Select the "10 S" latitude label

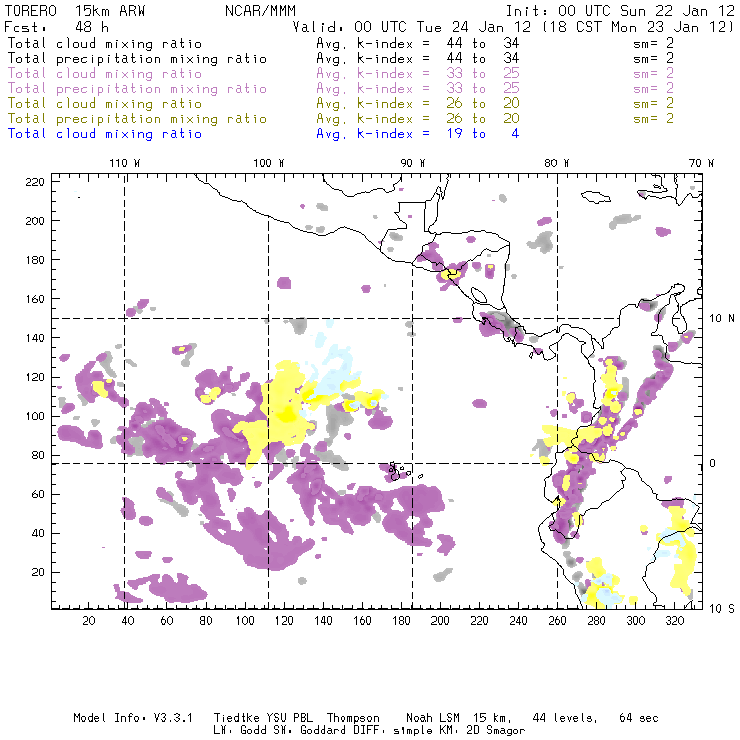722,608
